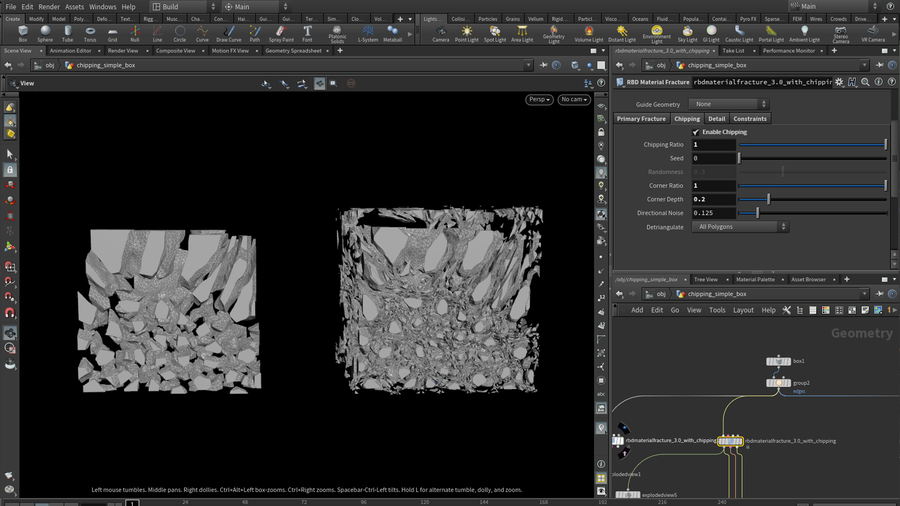Select the Sphere shelf tool
The width and height of the screenshot is (900, 506).
coord(45,33)
